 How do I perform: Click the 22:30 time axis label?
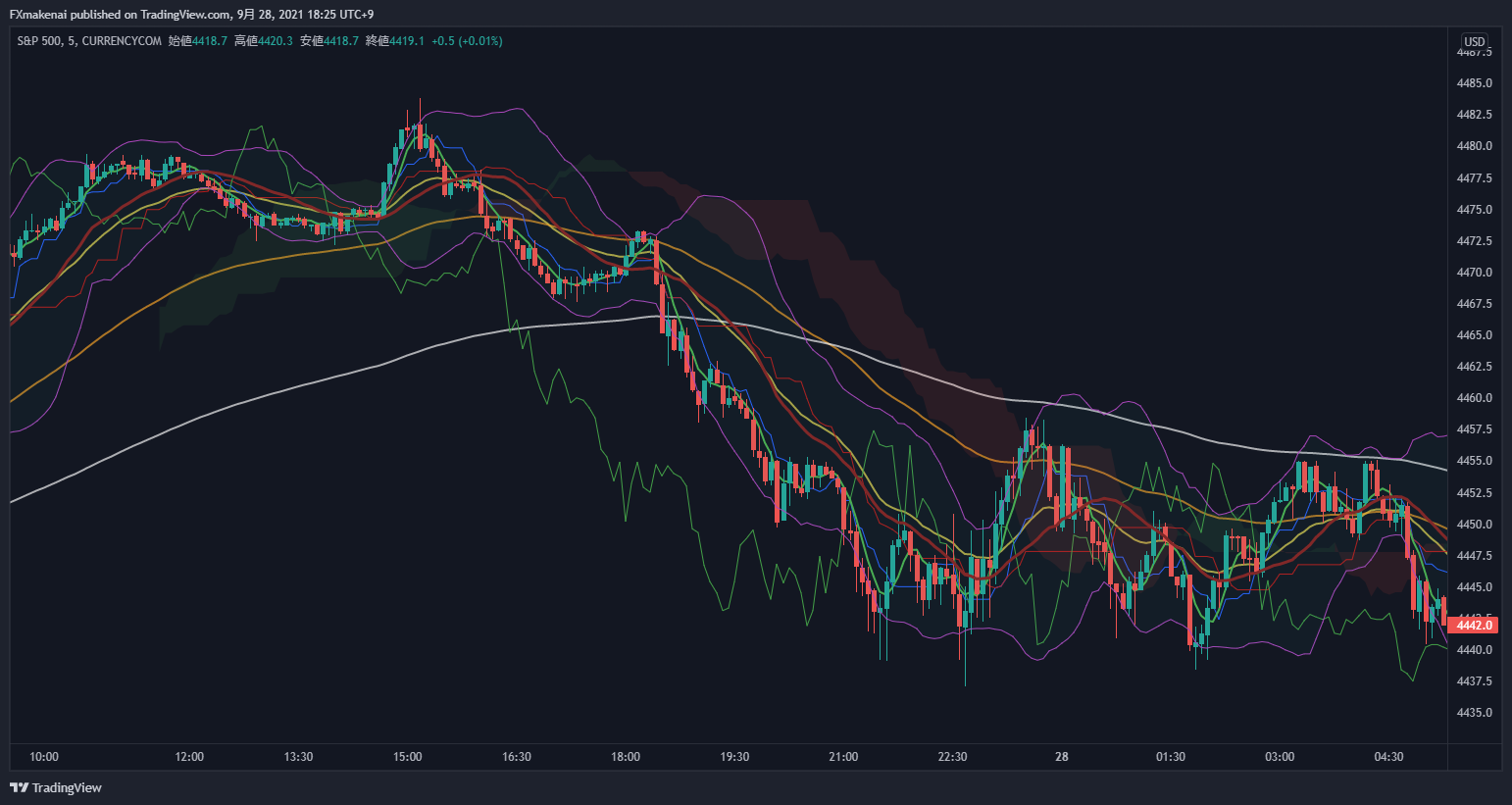(952, 757)
